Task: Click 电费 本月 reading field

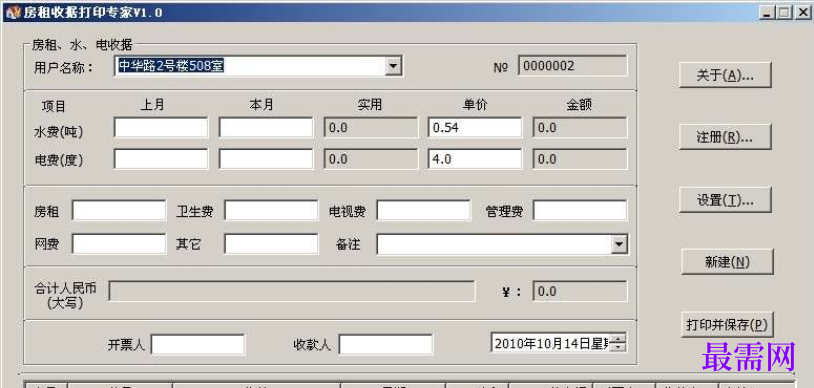Action: tap(266, 159)
